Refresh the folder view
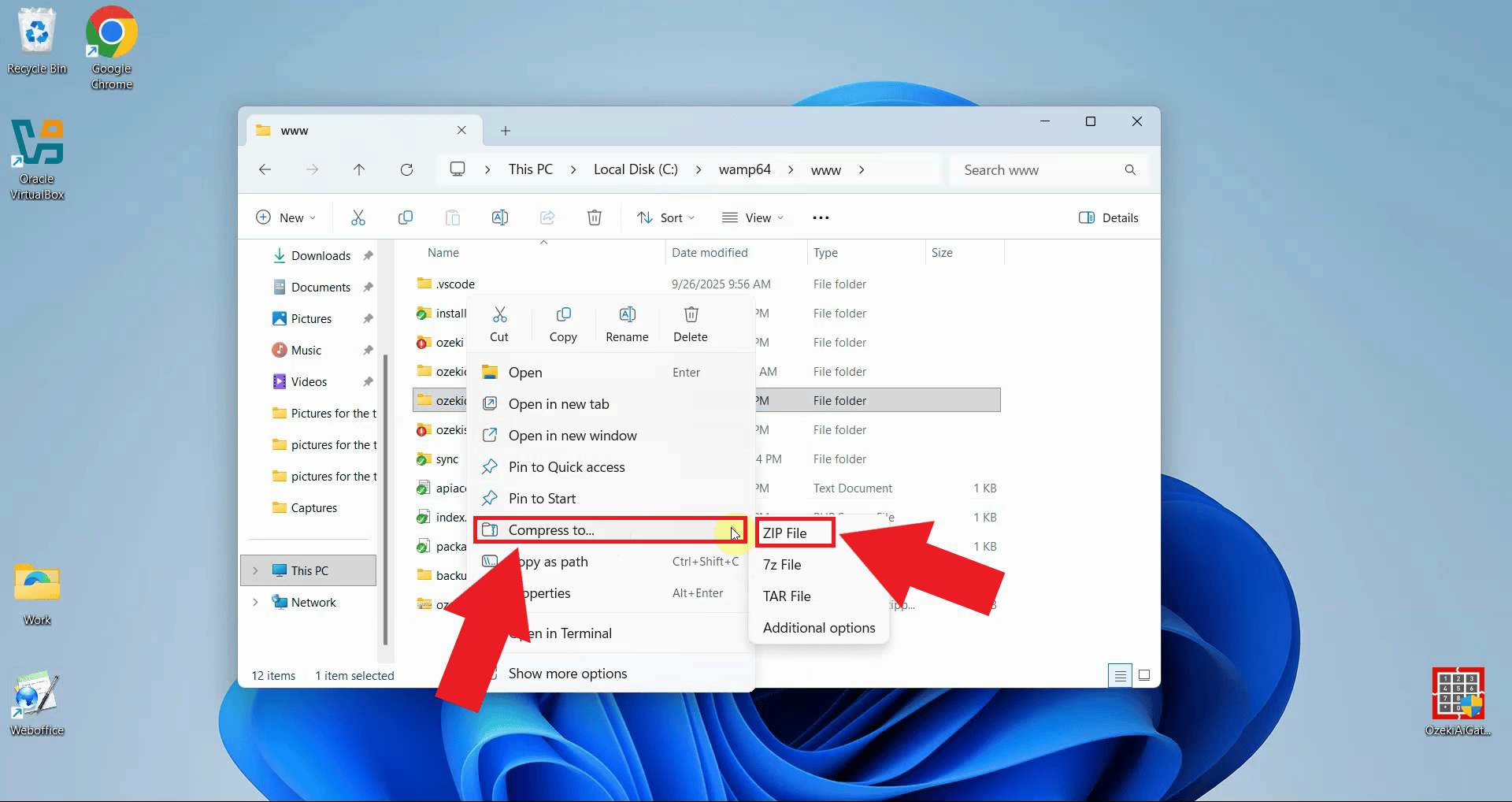Screen dimensions: 1512x802 (406, 169)
